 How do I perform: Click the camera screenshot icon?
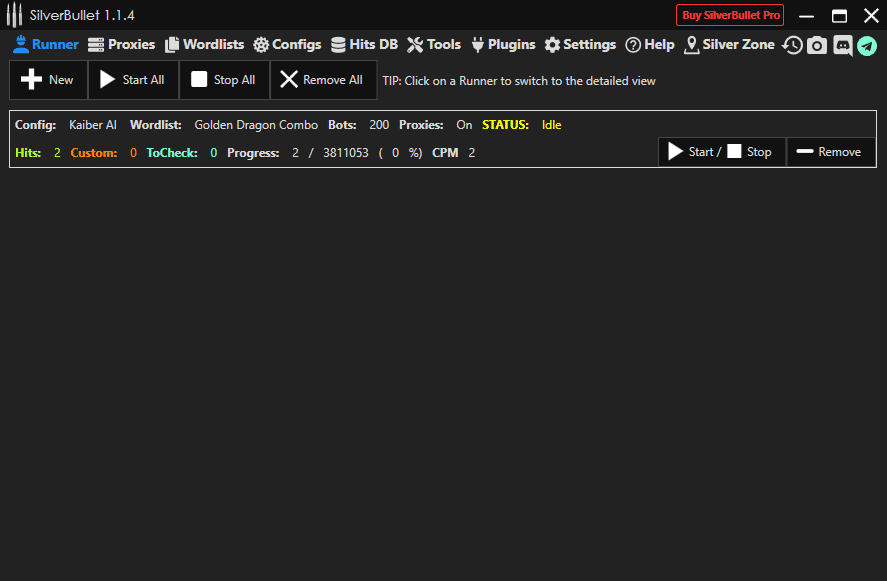817,45
